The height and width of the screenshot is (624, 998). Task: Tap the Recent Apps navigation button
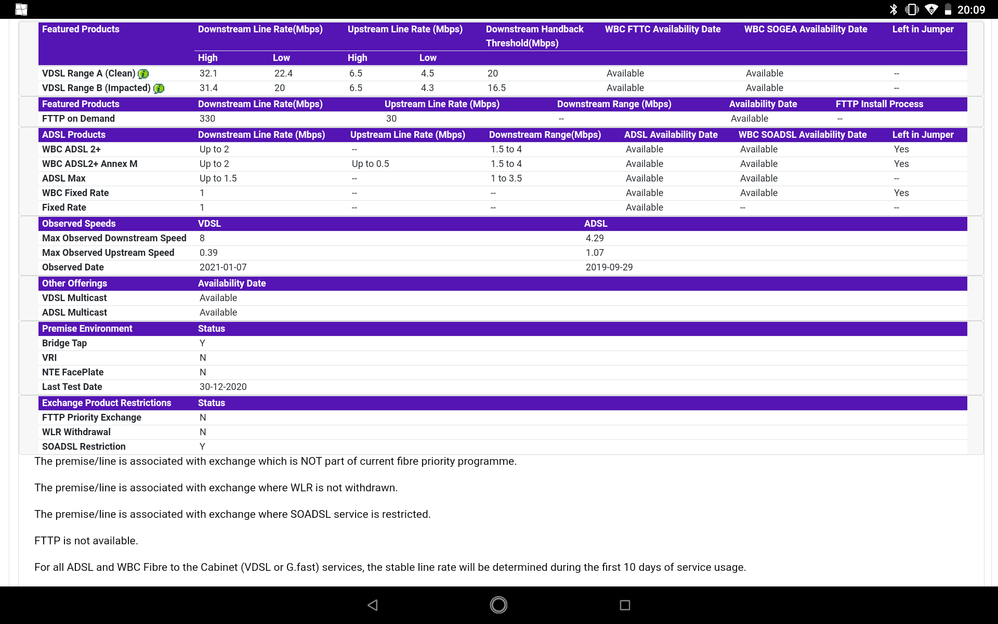coord(623,604)
